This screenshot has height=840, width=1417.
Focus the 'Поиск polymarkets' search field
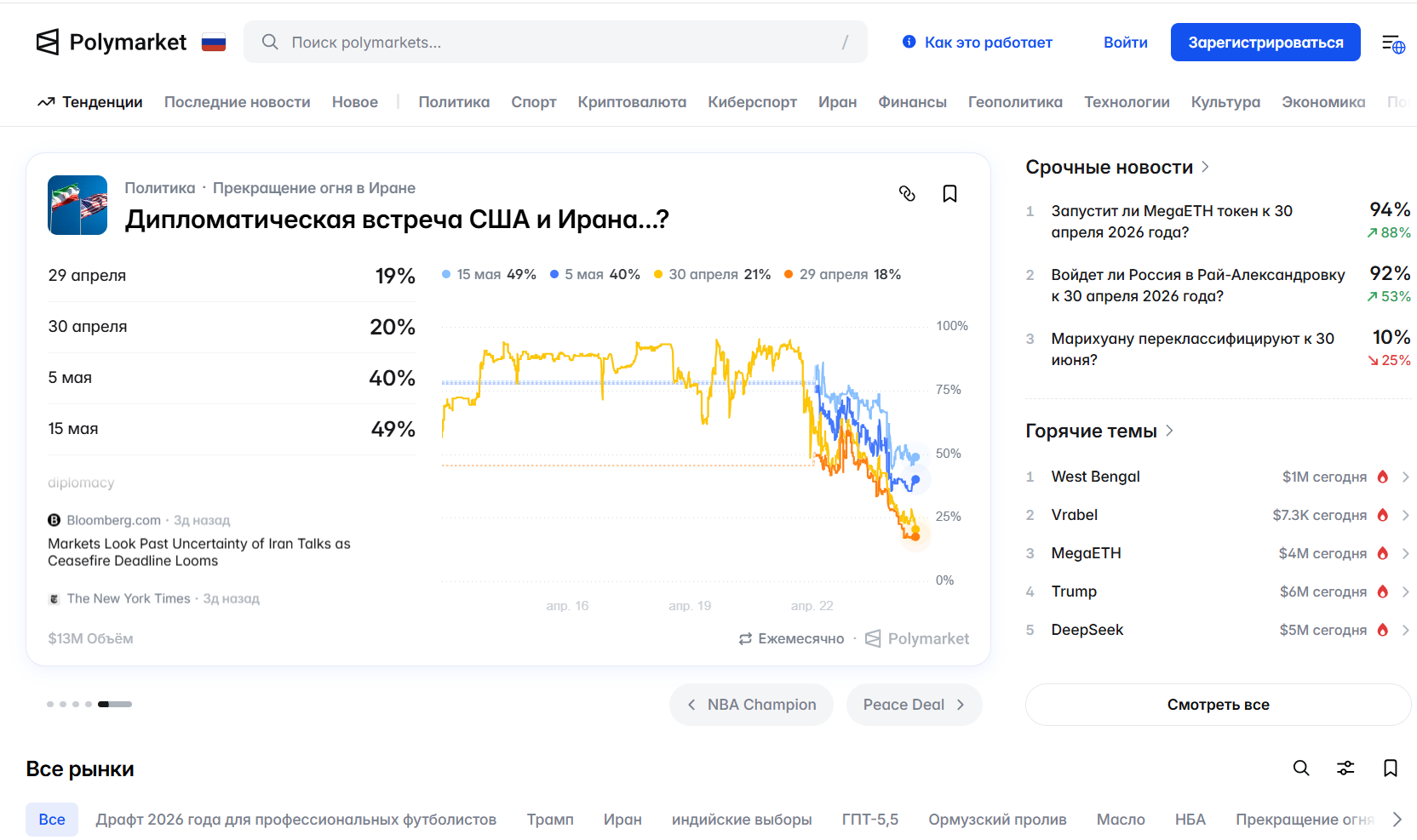coord(555,43)
